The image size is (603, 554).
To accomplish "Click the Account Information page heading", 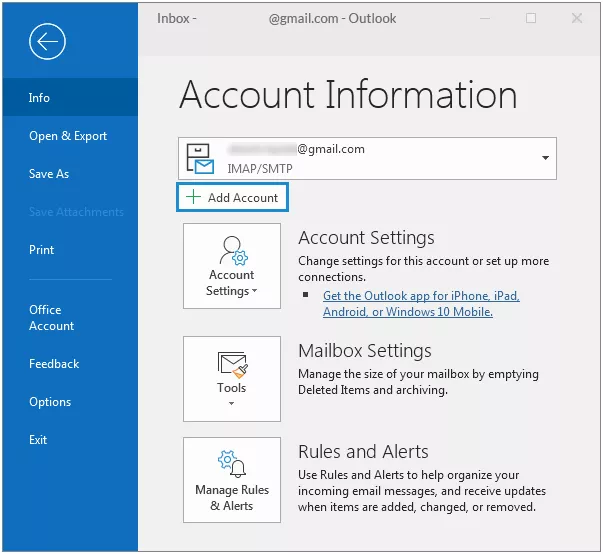I will pyautogui.click(x=348, y=95).
